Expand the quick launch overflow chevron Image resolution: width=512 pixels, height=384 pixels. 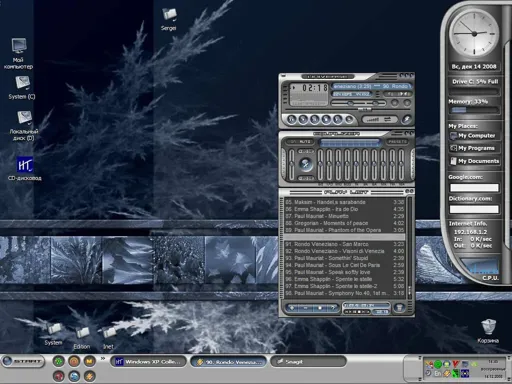pyautogui.click(x=103, y=359)
